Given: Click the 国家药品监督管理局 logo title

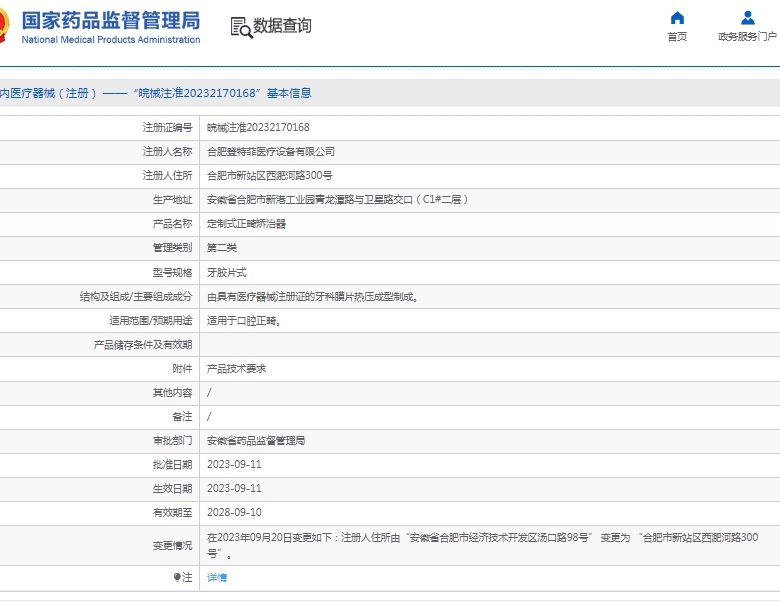Looking at the screenshot, I should pos(111,20).
